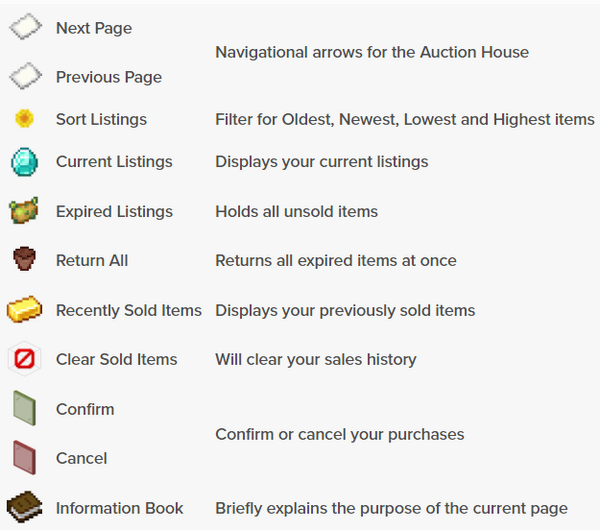This screenshot has height=530, width=600.
Task: Click the red Cancel glass pane icon
Action: coord(24,458)
